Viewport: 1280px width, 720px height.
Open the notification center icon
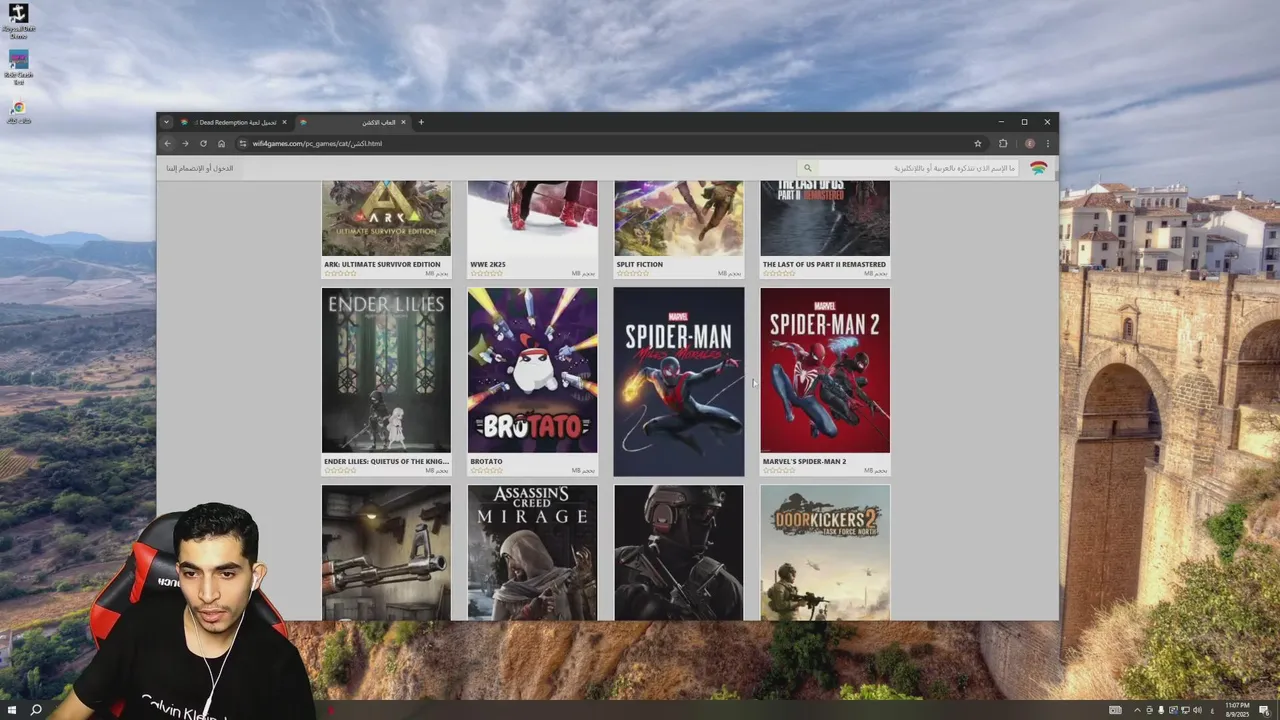[1265, 710]
